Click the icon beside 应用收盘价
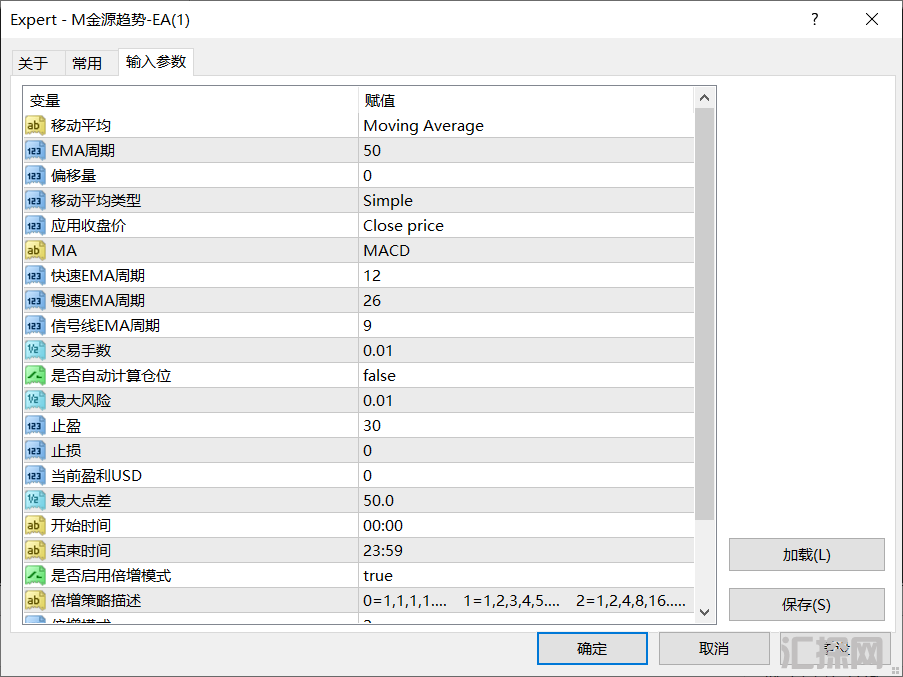This screenshot has width=903, height=677. (35, 226)
